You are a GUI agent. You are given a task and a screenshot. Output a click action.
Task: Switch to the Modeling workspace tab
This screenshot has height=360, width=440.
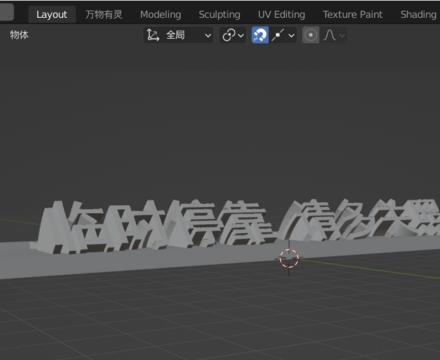coord(161,15)
